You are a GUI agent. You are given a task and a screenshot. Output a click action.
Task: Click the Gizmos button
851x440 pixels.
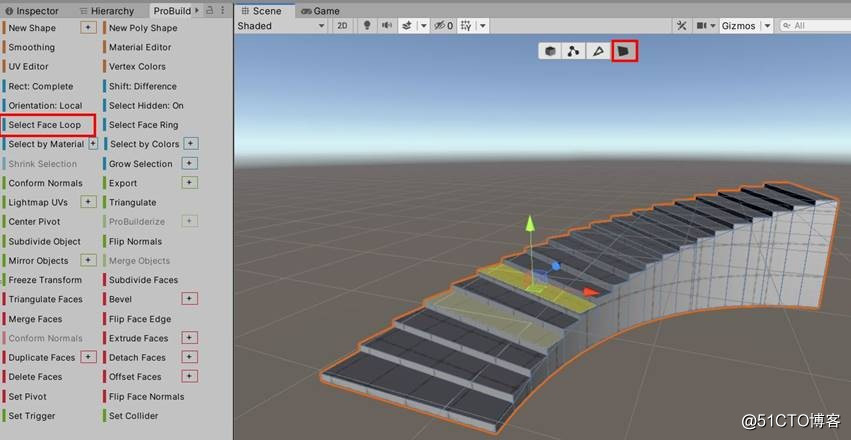(738, 25)
